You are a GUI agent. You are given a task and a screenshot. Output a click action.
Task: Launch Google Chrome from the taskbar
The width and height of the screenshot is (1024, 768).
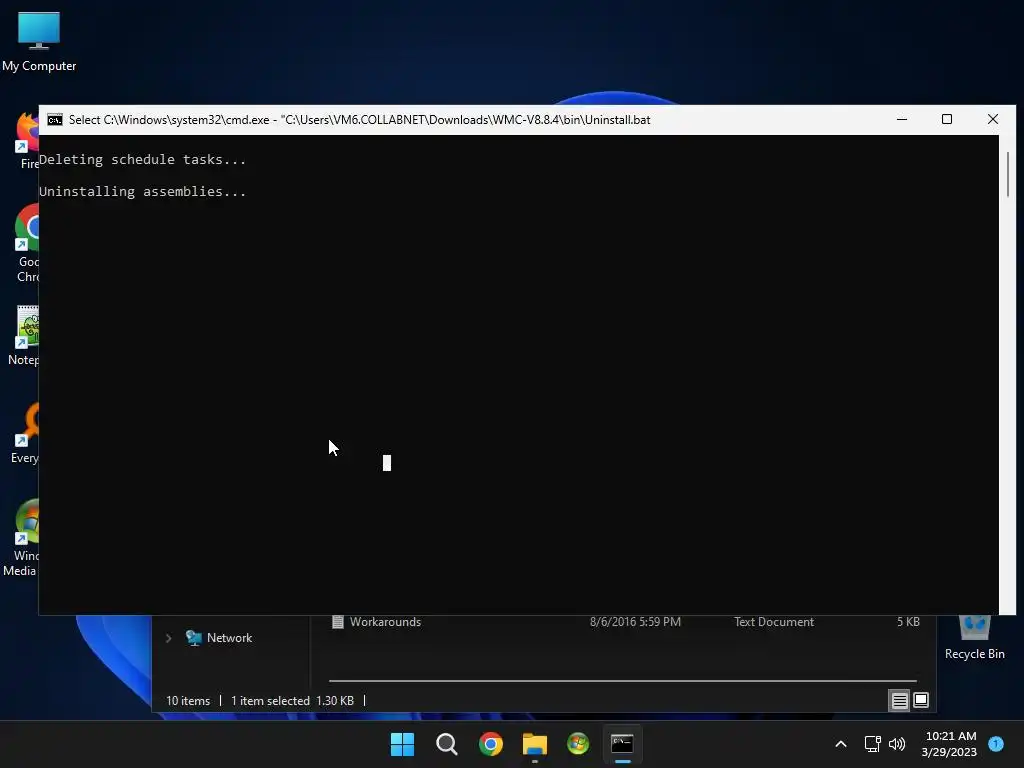[490, 744]
